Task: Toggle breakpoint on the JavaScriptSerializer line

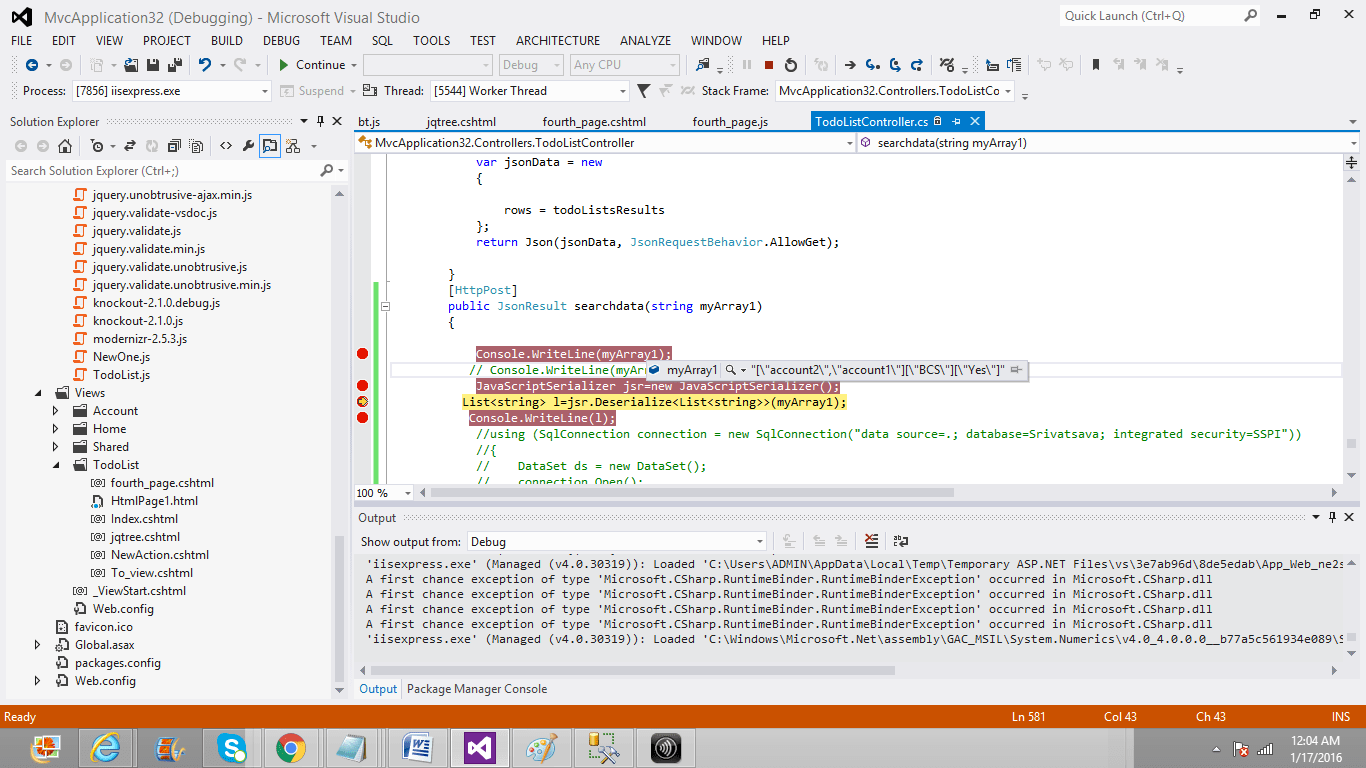Action: click(363, 386)
